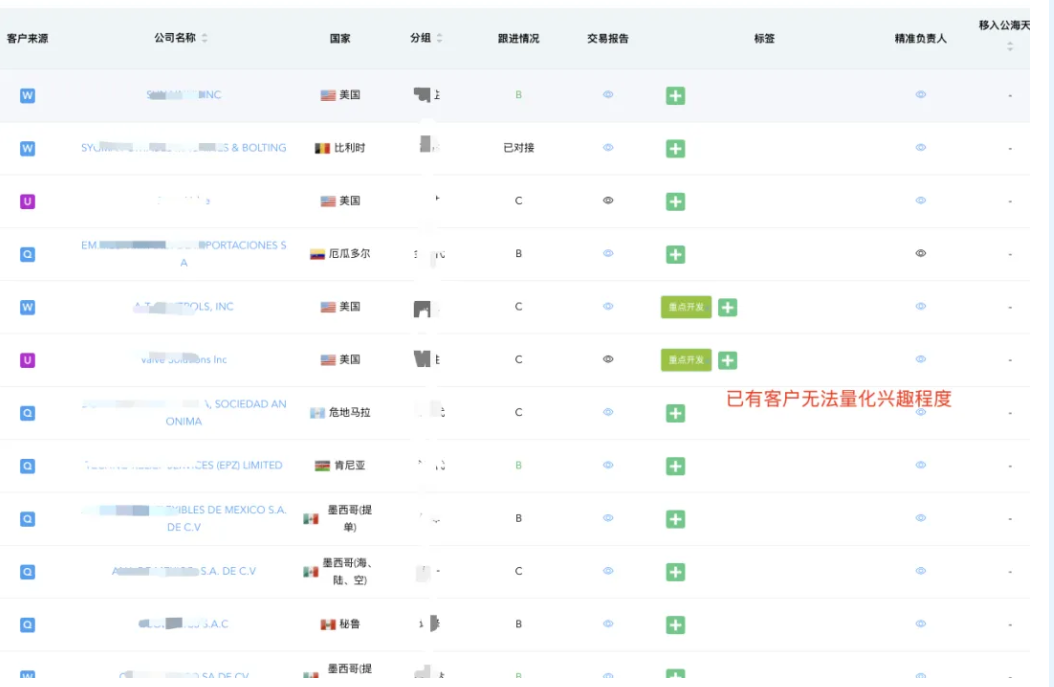Screen dimensions: 1054x687
Task: Toggle the 交易报告 eye icon in the Belgium row
Action: point(608,148)
